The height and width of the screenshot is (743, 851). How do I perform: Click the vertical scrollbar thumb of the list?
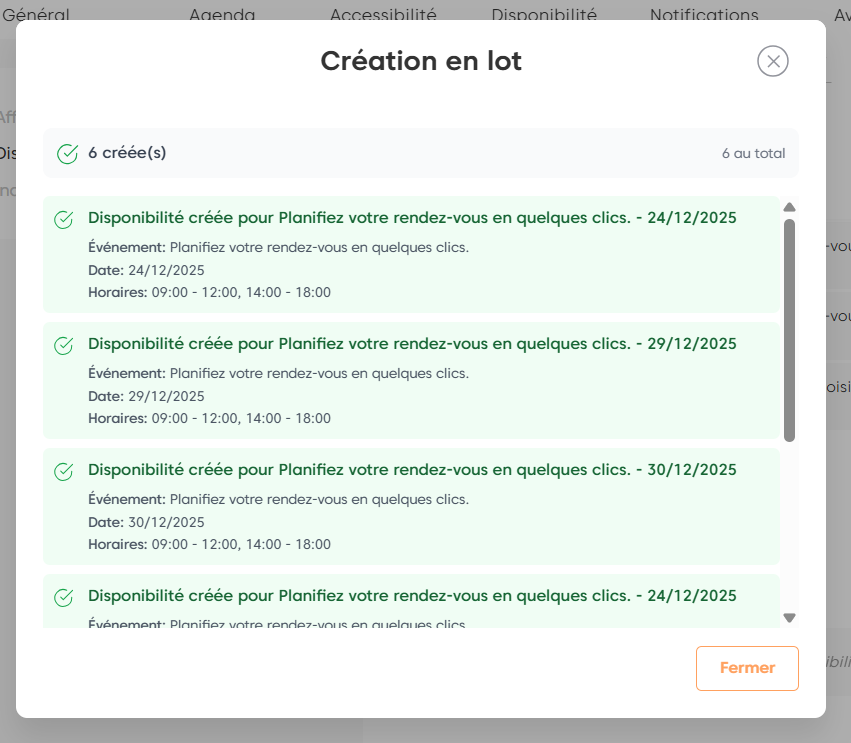[789, 330]
